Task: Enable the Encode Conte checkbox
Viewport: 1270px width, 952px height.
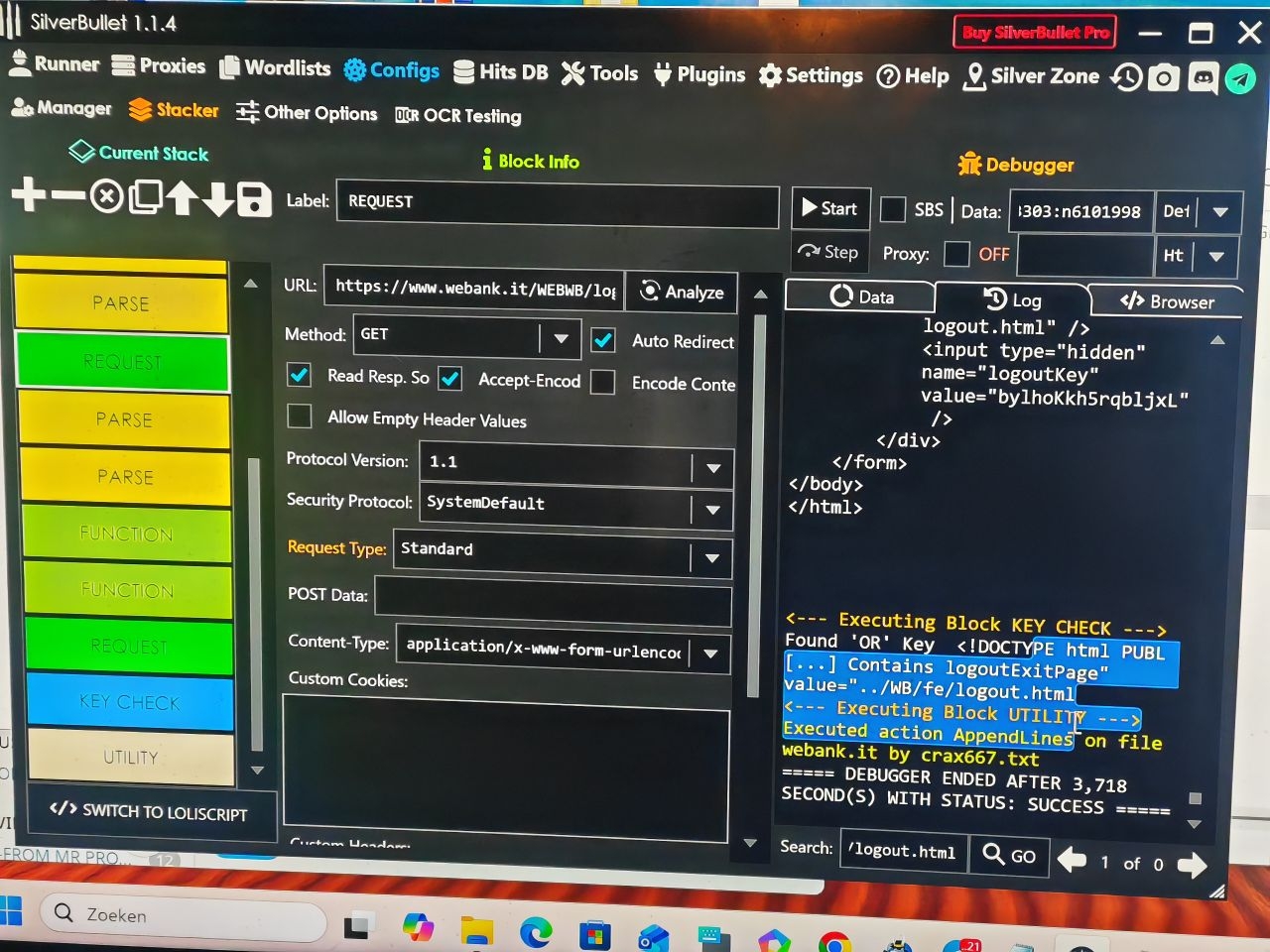Action: point(603,382)
